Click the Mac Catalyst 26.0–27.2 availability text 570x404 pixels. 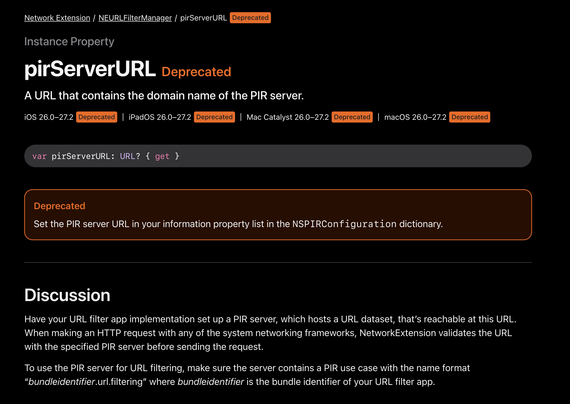point(288,117)
